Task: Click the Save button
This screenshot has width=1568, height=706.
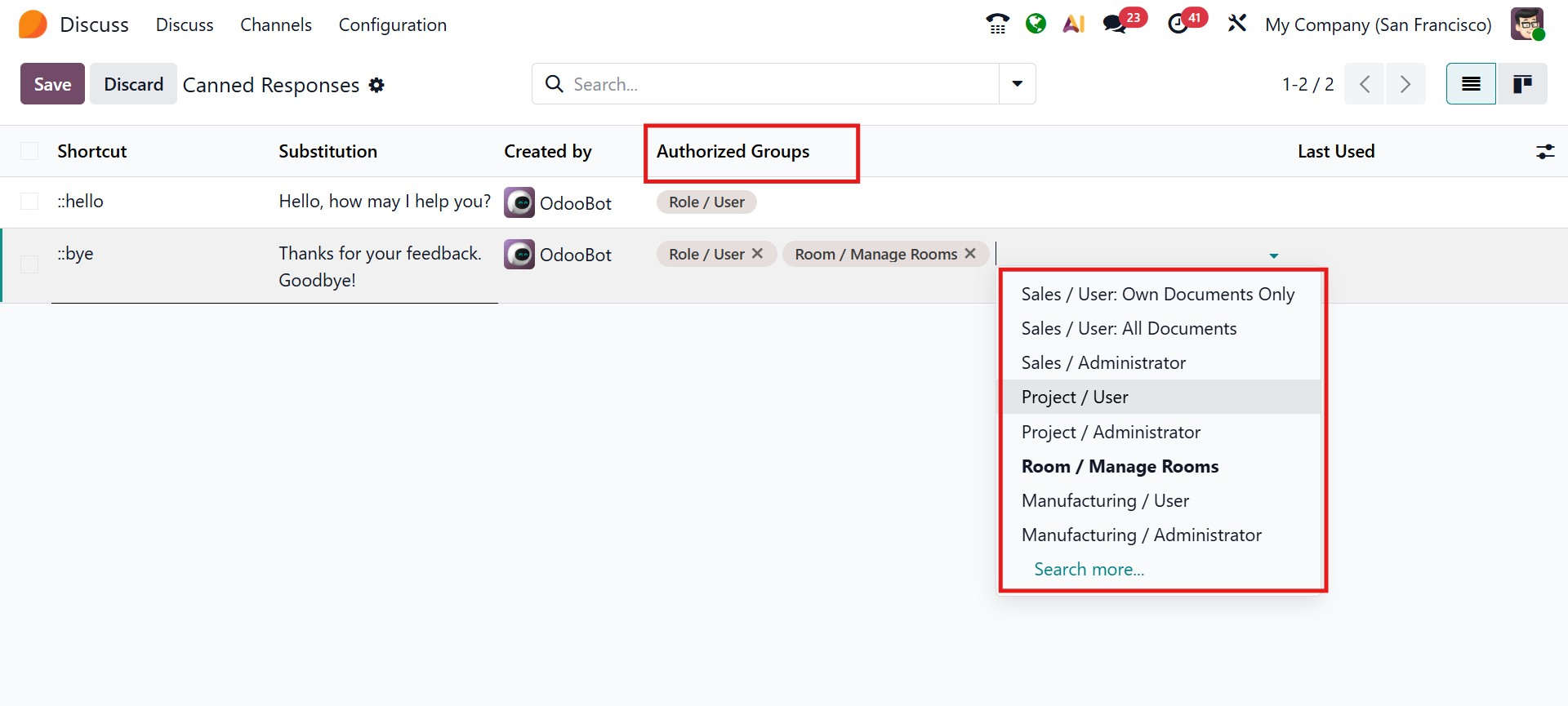Action: pos(52,84)
